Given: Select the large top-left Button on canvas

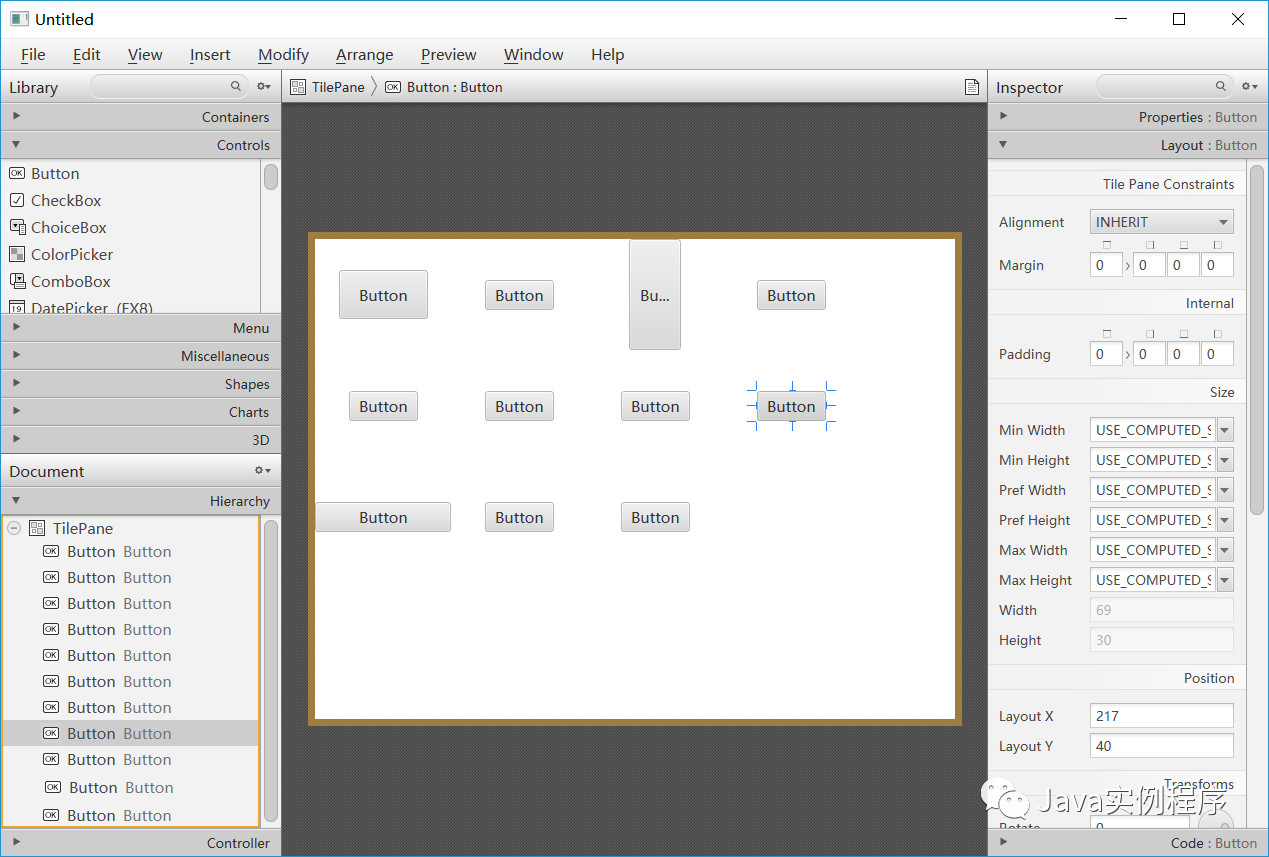Looking at the screenshot, I should [383, 295].
